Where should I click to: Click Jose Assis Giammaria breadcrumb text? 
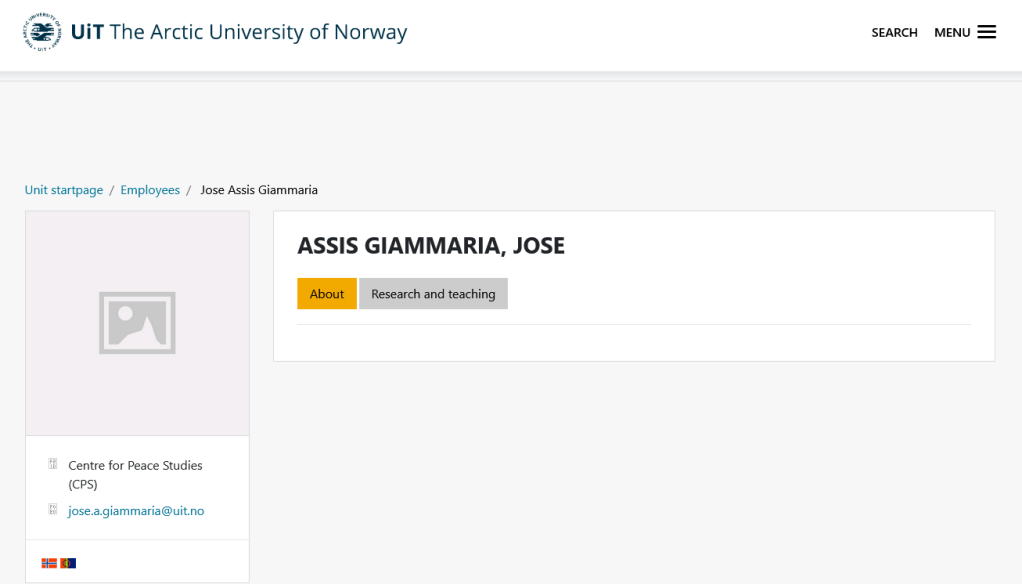pyautogui.click(x=259, y=190)
